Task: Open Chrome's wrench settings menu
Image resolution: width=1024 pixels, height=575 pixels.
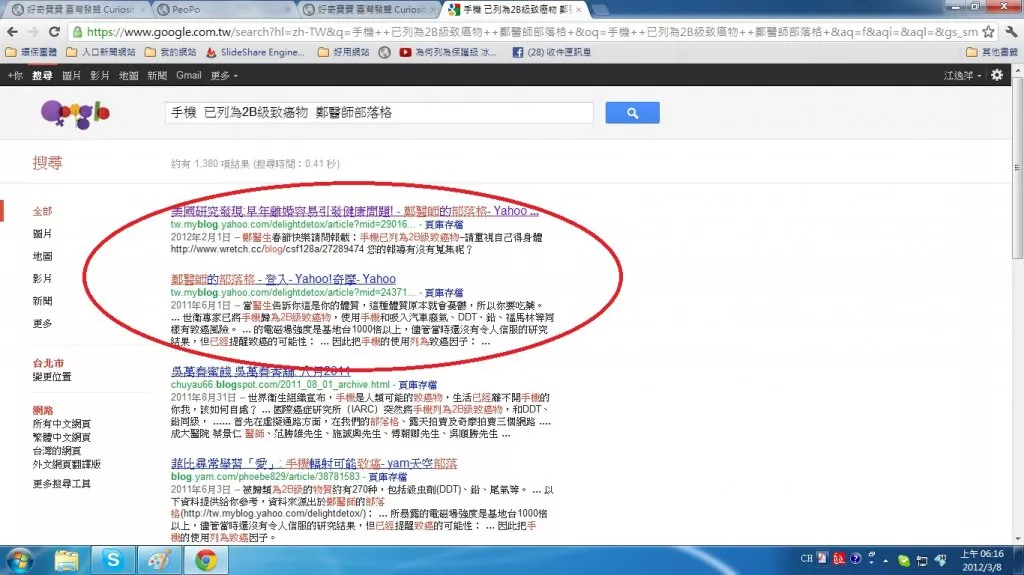Action: coord(1011,31)
